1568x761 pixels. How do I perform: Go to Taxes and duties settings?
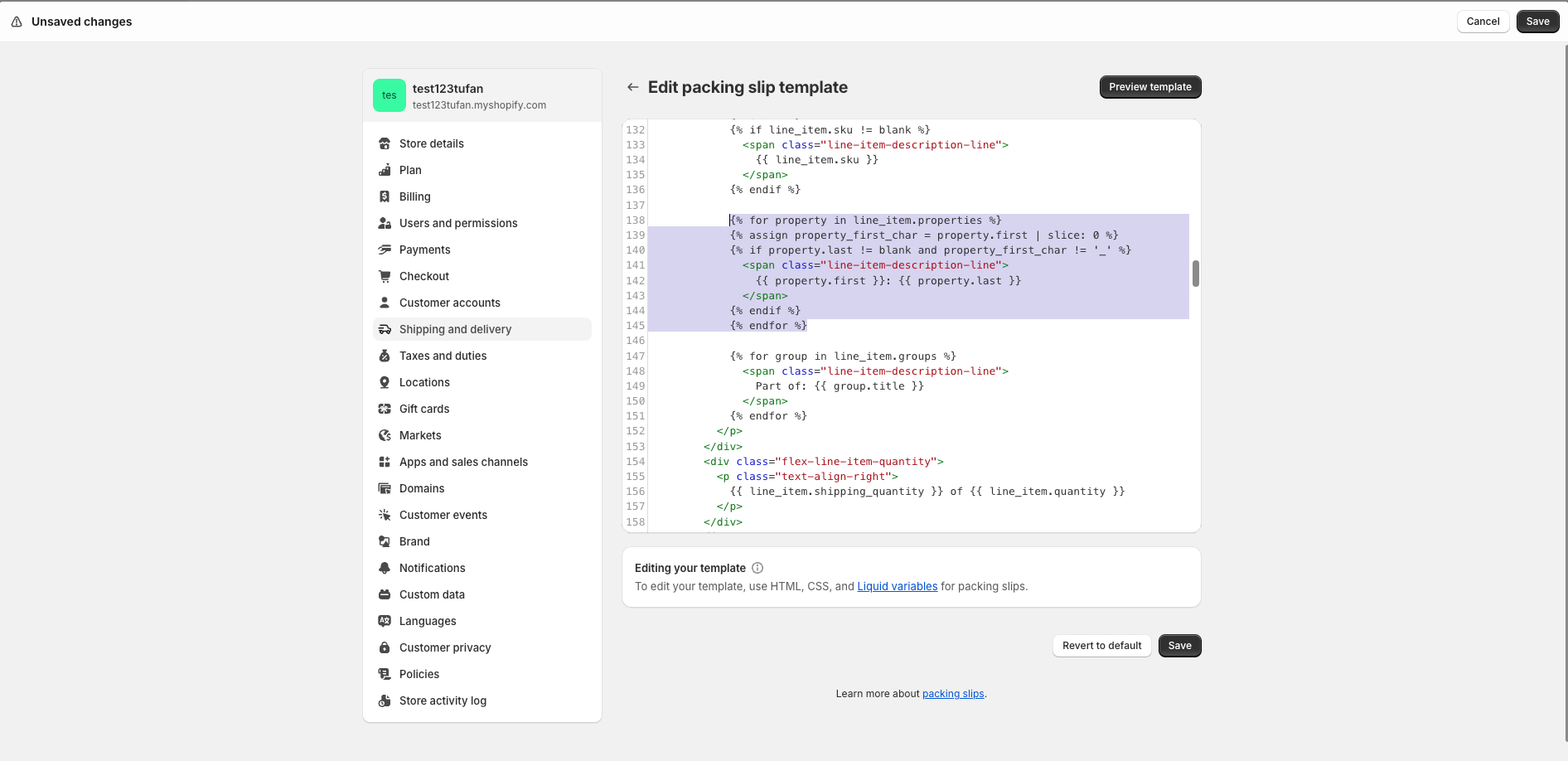[x=482, y=356]
